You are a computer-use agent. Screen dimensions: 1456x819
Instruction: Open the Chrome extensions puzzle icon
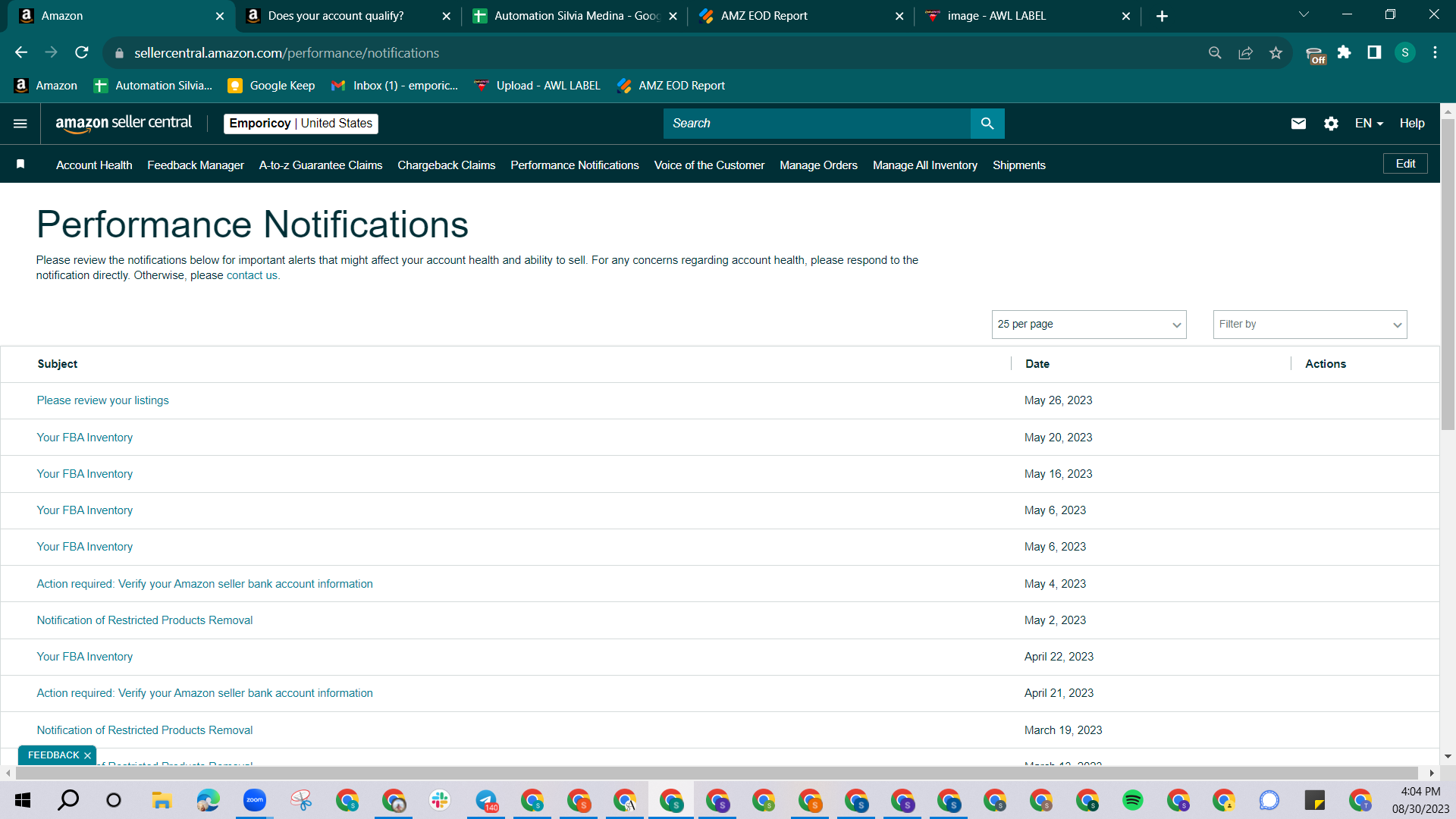pyautogui.click(x=1344, y=52)
